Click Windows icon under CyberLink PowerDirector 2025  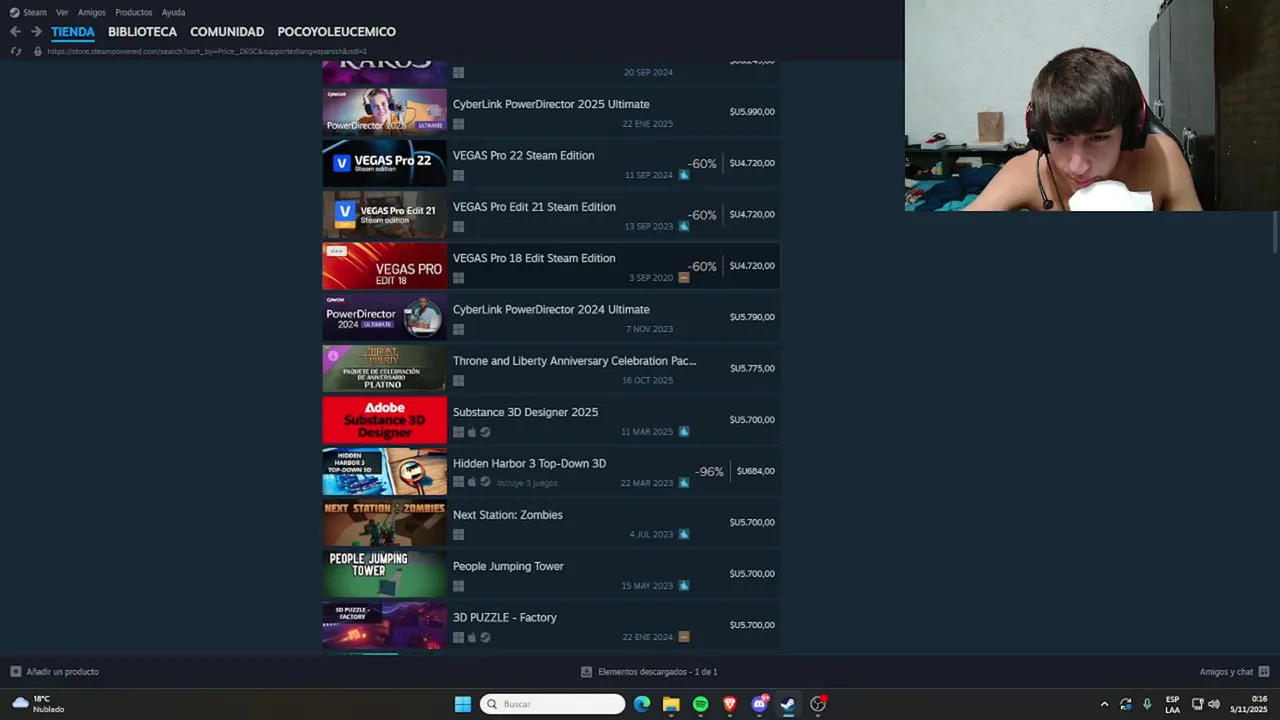(x=458, y=124)
